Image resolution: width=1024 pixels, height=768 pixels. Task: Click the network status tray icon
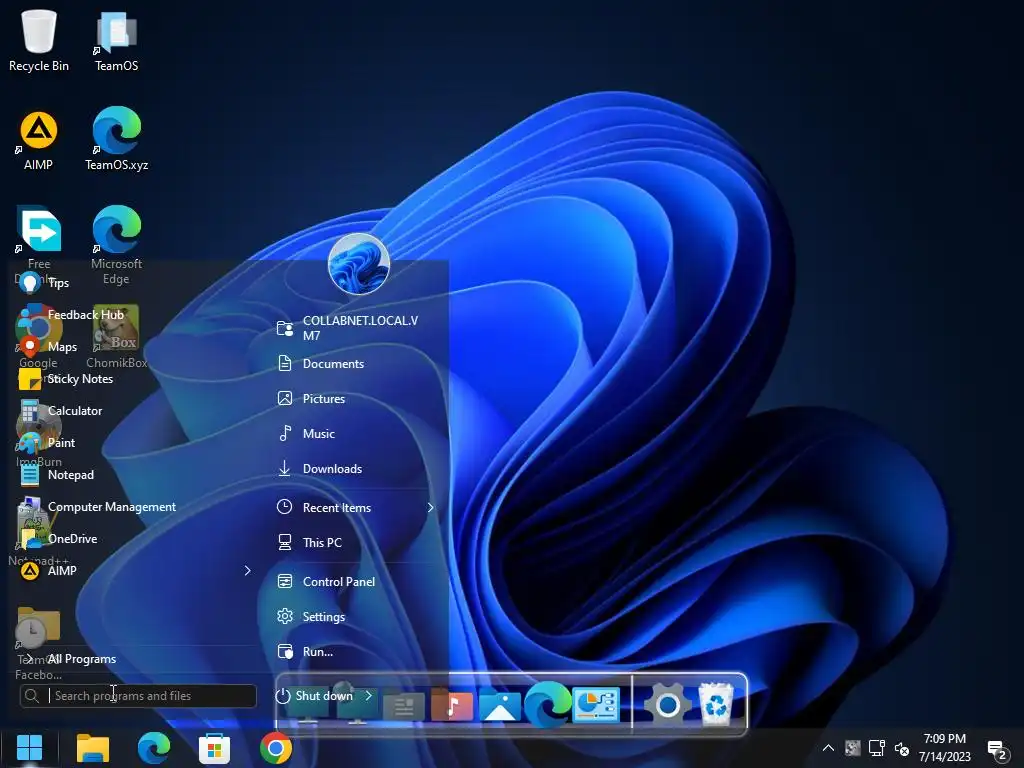876,748
